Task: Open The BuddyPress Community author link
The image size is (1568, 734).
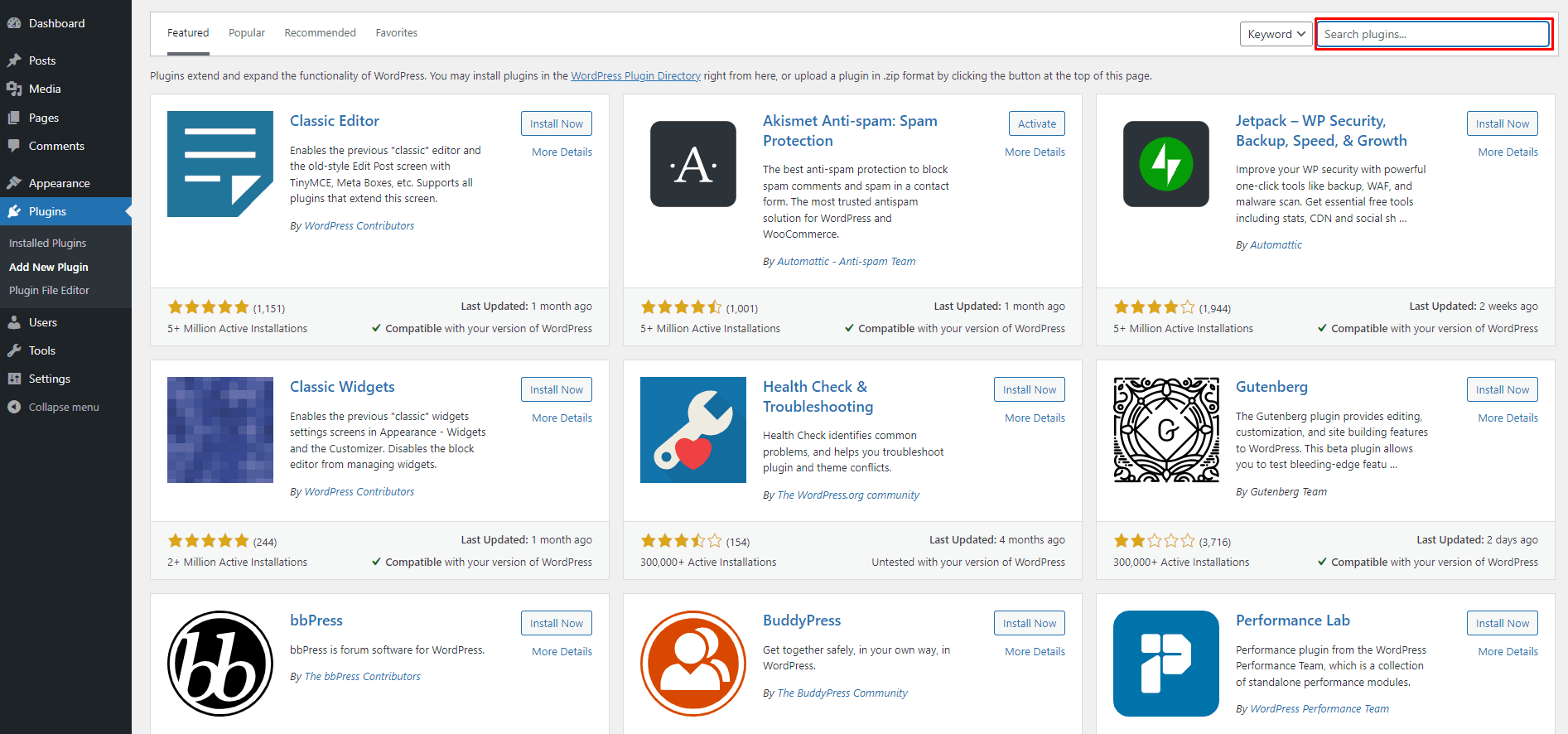Action: coord(842,693)
